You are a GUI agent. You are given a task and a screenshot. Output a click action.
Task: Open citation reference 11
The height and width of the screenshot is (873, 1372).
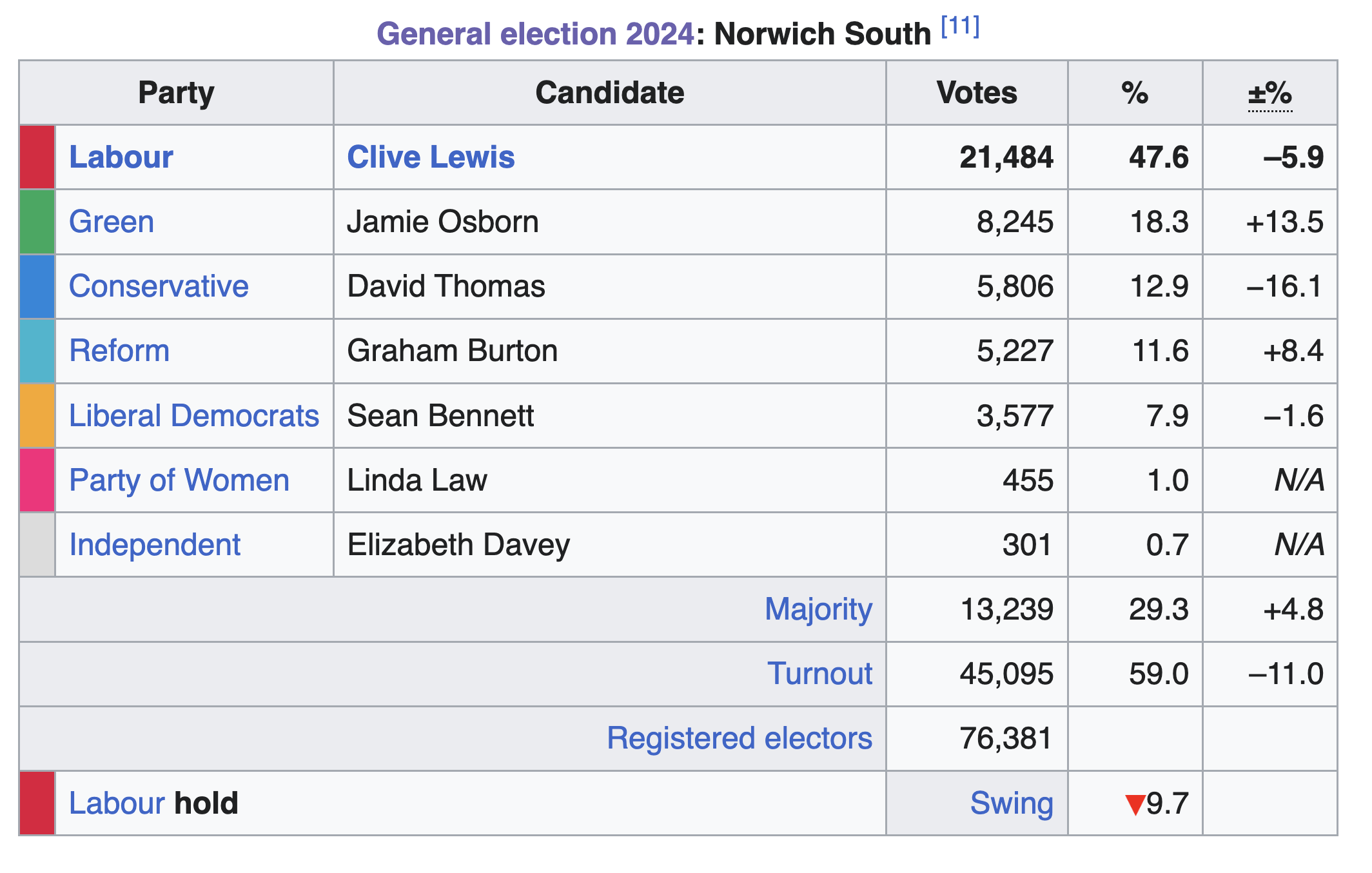coord(960,27)
